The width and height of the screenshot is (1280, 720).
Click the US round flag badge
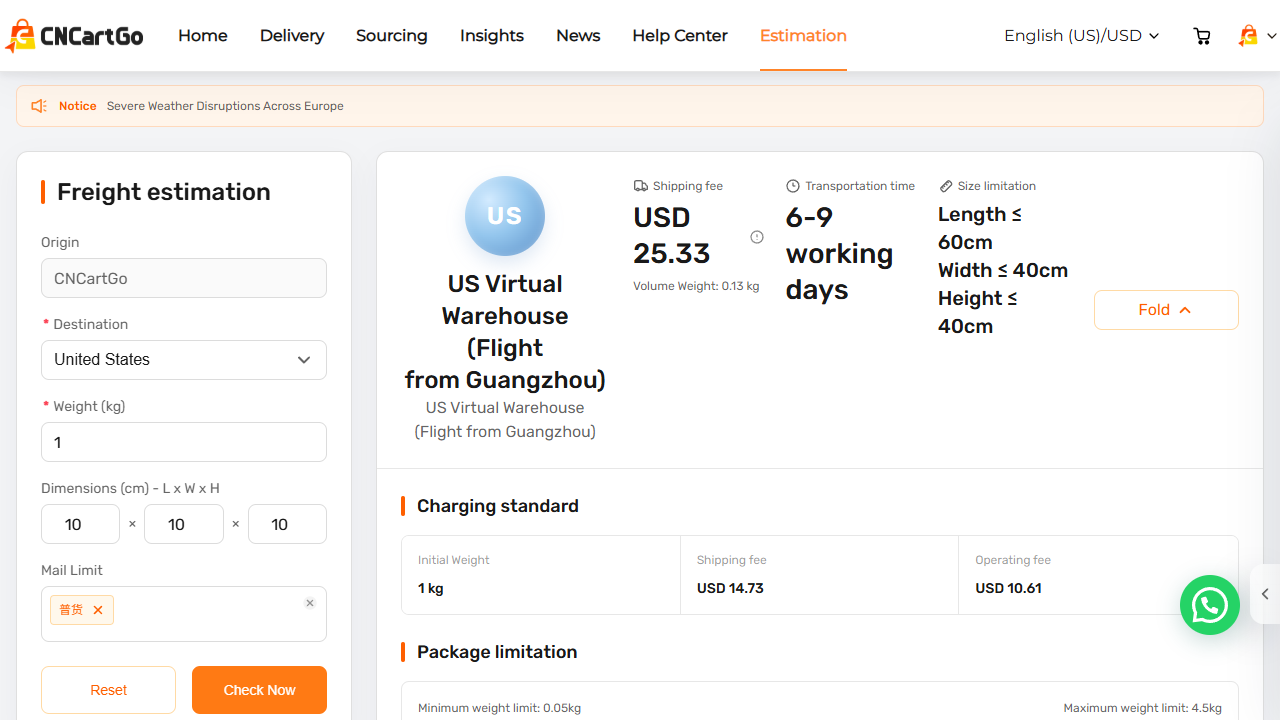(505, 216)
